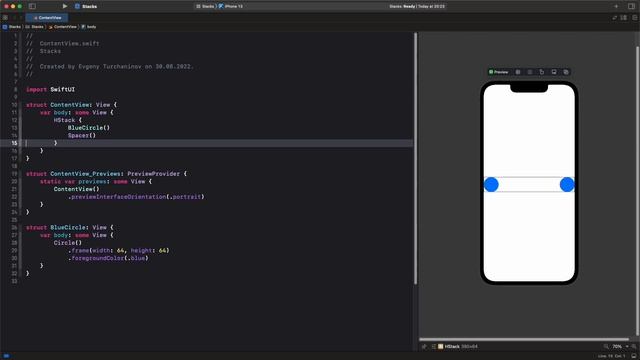Viewport: 640px width, 360px height.
Task: Choose the iPhone 13 run destination
Action: (x=231, y=6)
